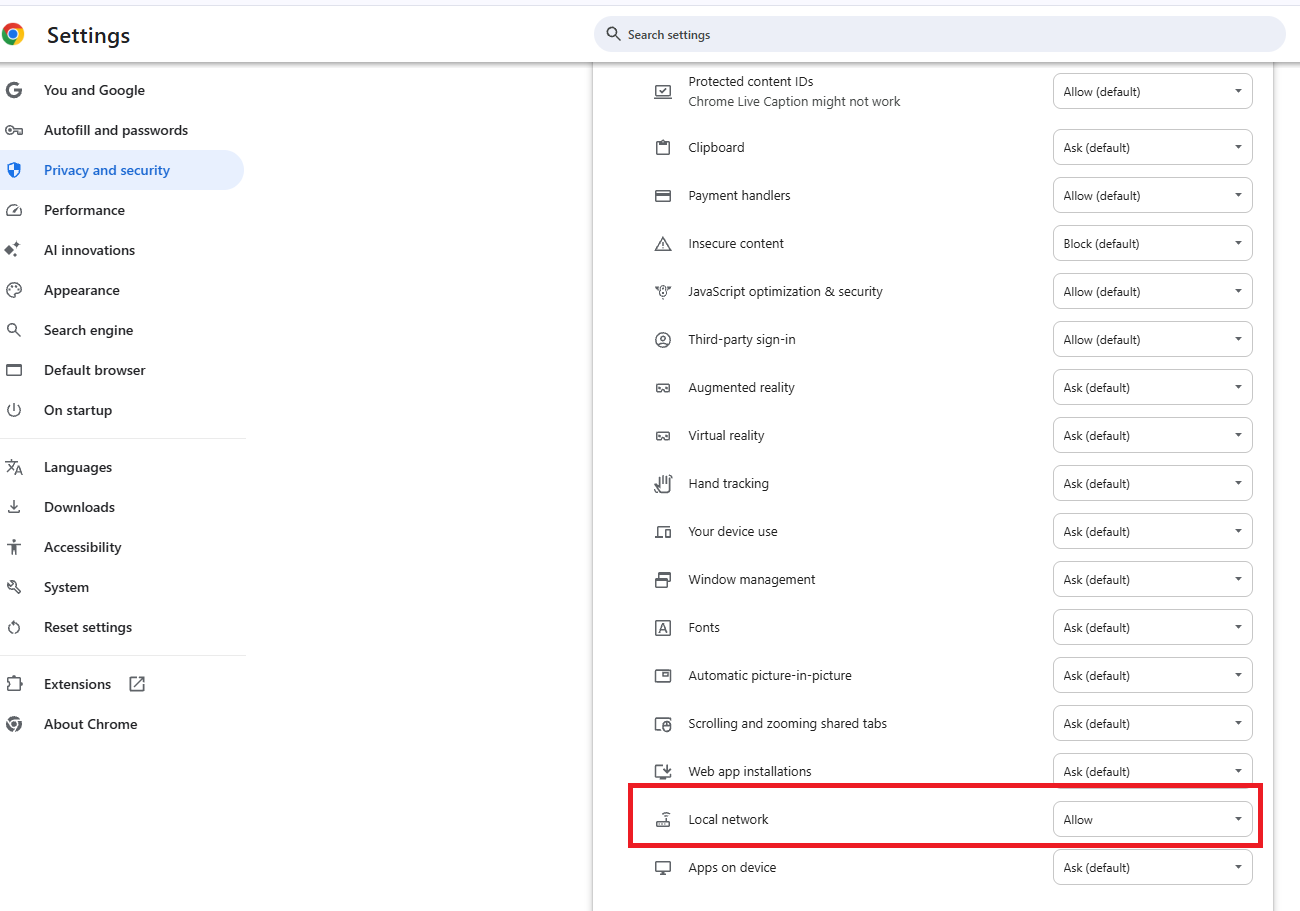Image resolution: width=1300 pixels, height=911 pixels.
Task: Go to the Downloads settings page
Action: point(79,507)
